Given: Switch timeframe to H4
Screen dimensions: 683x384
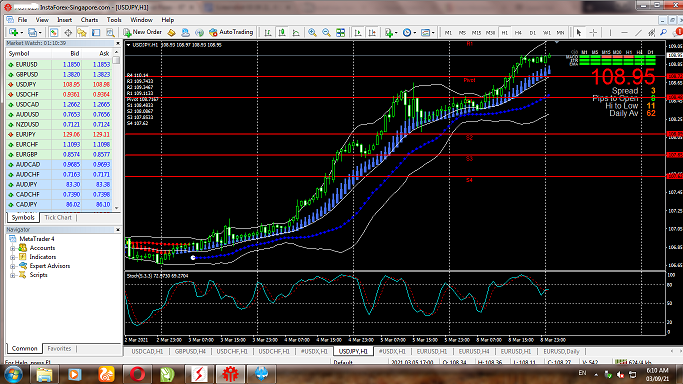Looking at the screenshot, I should pyautogui.click(x=518, y=33).
